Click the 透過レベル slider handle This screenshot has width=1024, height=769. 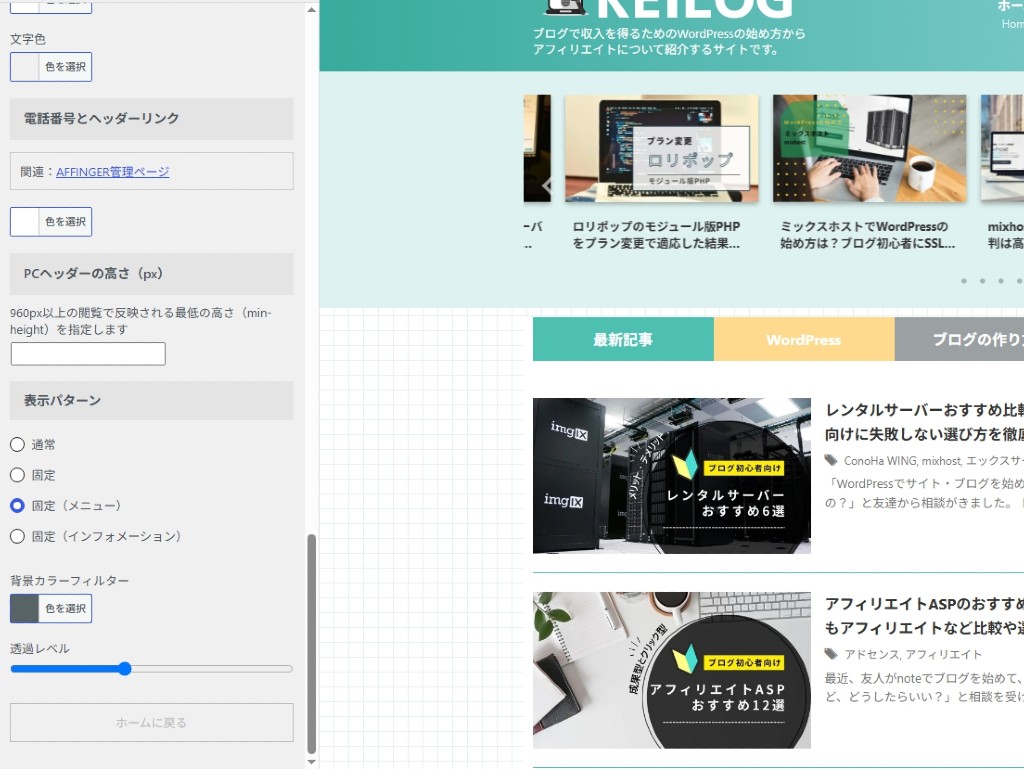pos(125,668)
